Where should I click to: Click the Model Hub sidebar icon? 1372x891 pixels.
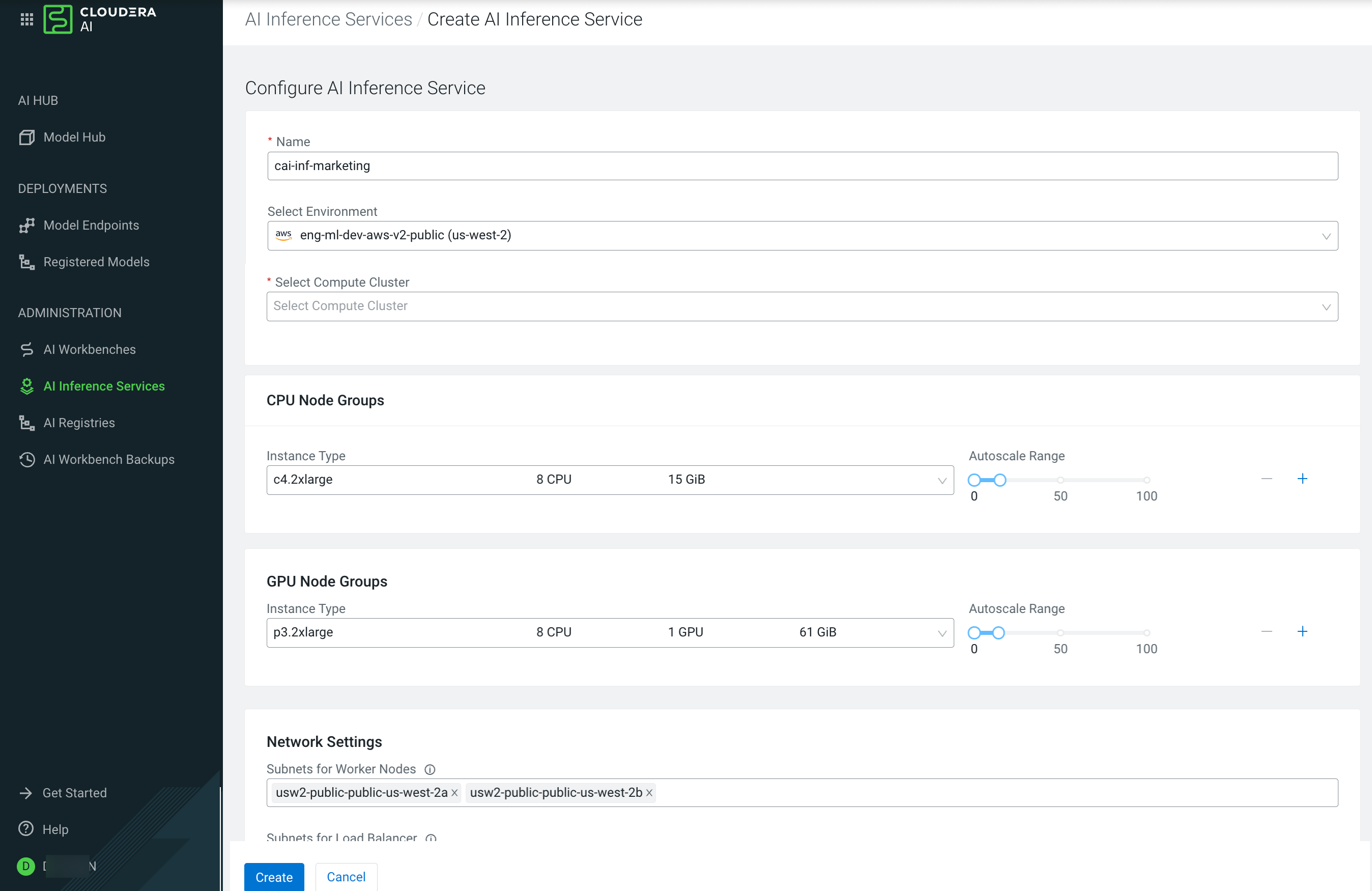[x=26, y=137]
